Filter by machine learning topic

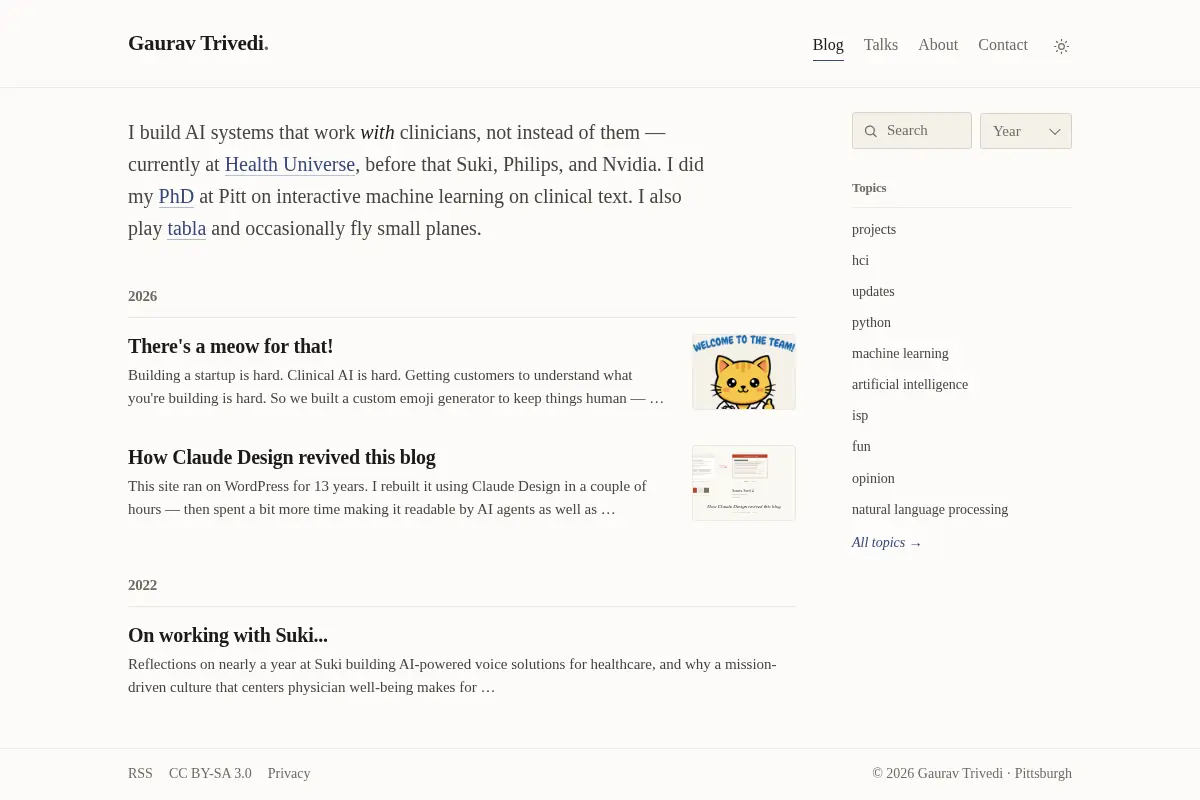900,353
